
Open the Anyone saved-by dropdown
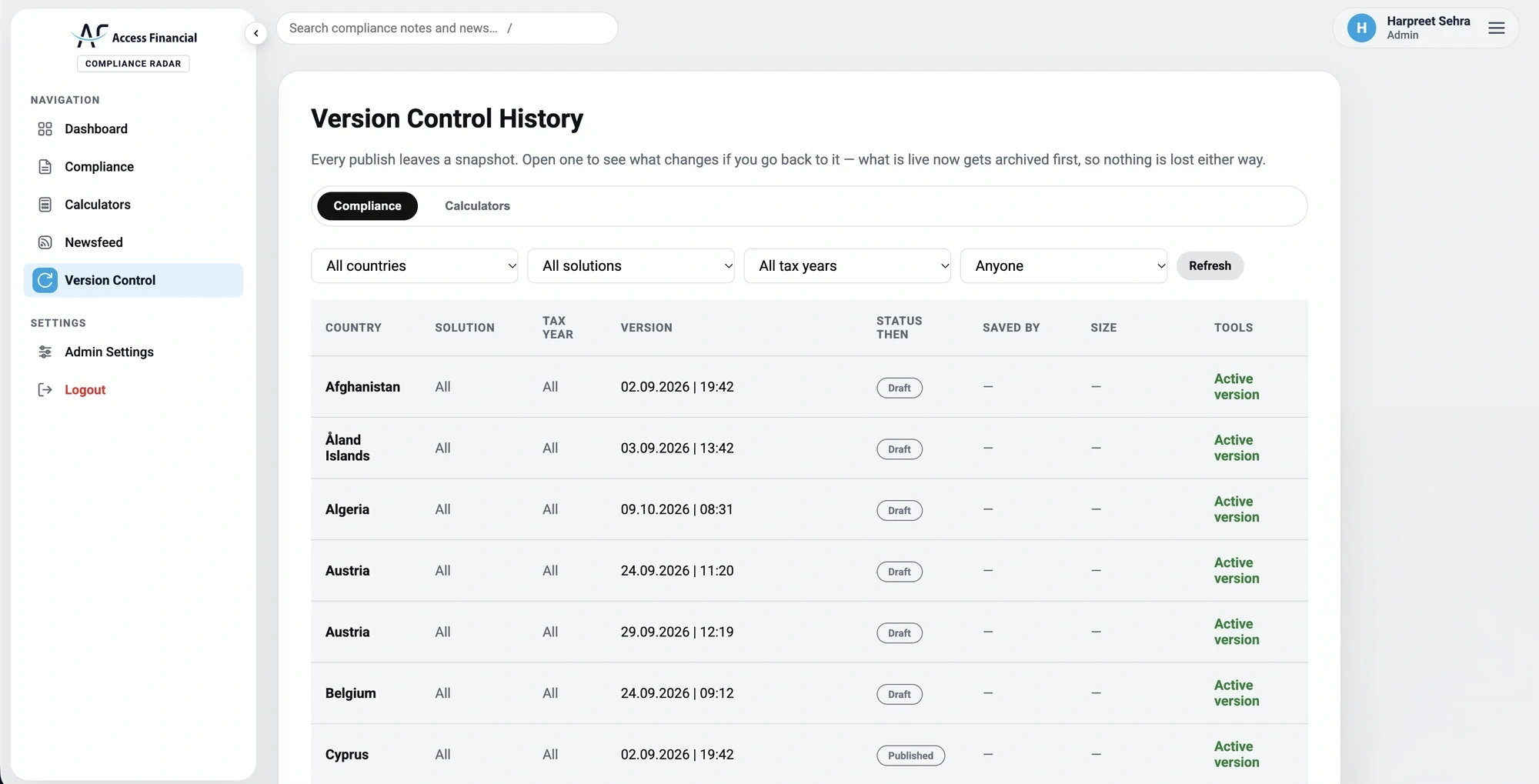[1063, 265]
